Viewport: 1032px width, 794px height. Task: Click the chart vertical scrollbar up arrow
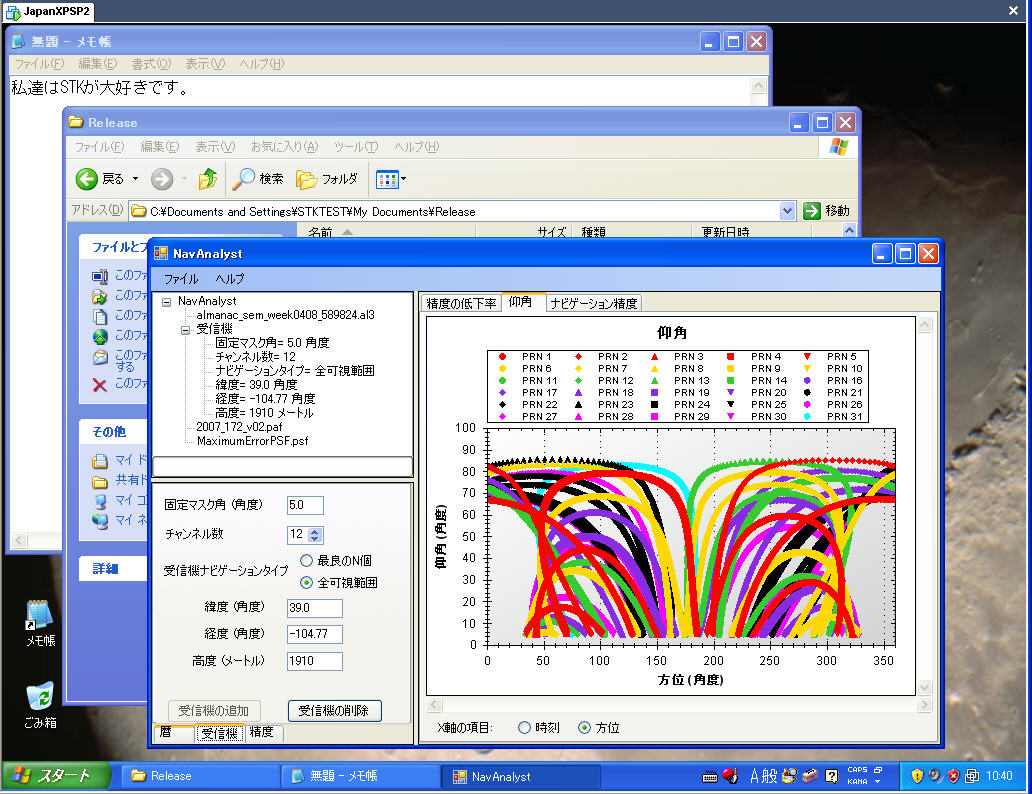tap(925, 325)
